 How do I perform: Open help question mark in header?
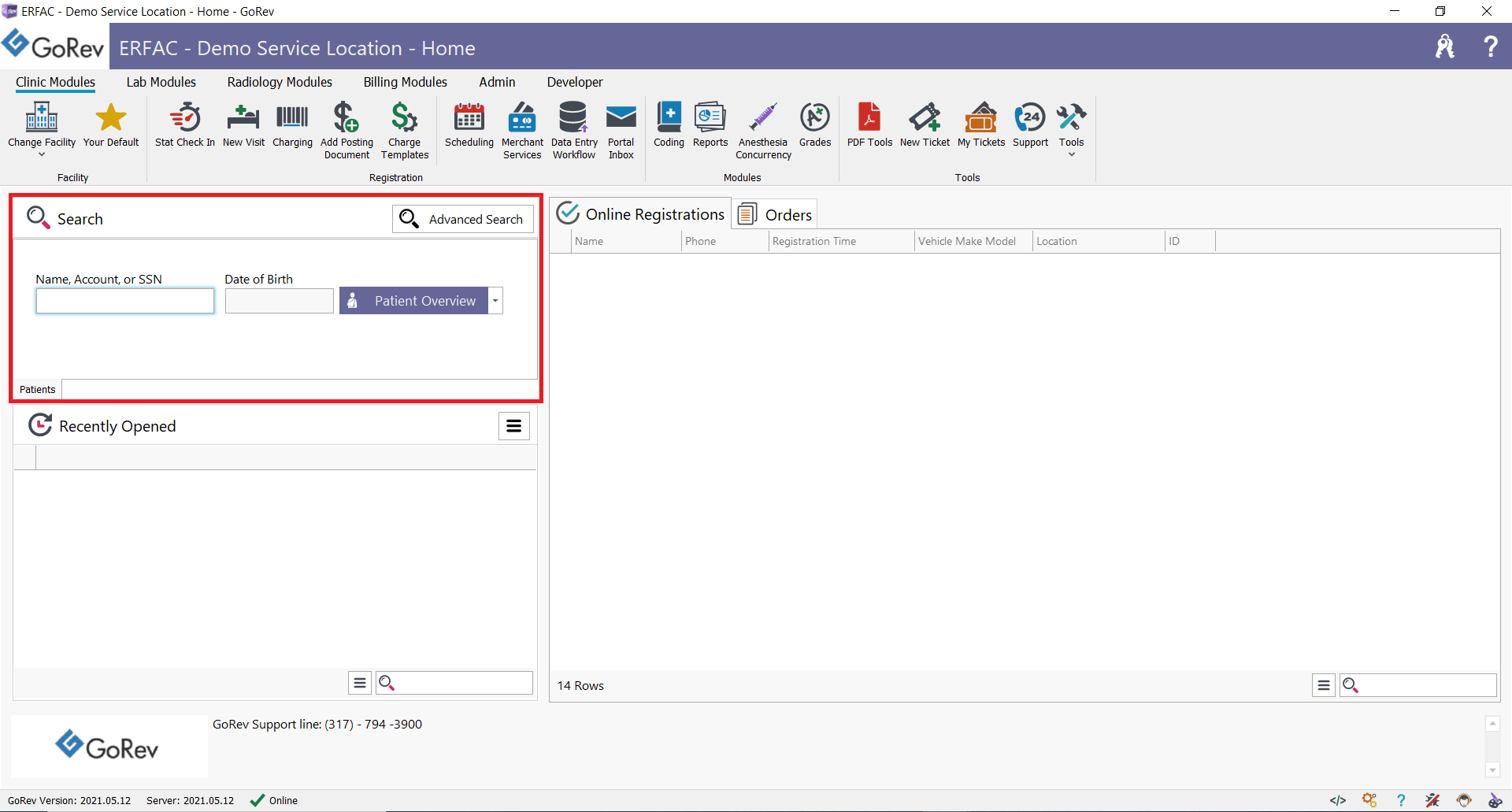pyautogui.click(x=1490, y=47)
